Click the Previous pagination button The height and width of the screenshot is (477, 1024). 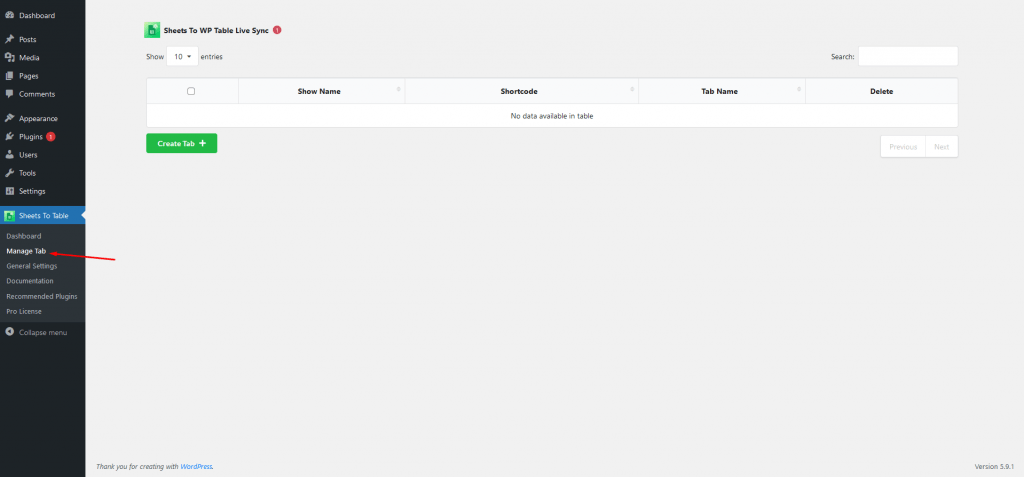(x=903, y=147)
